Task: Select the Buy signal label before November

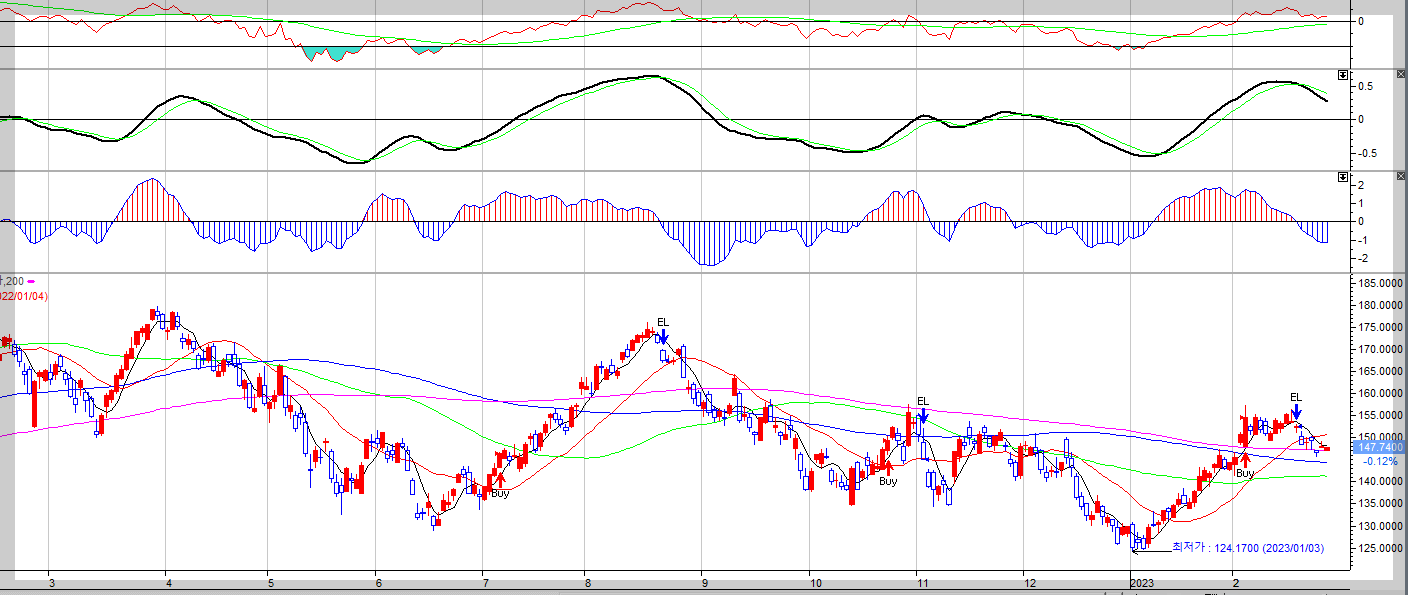Action: (888, 481)
